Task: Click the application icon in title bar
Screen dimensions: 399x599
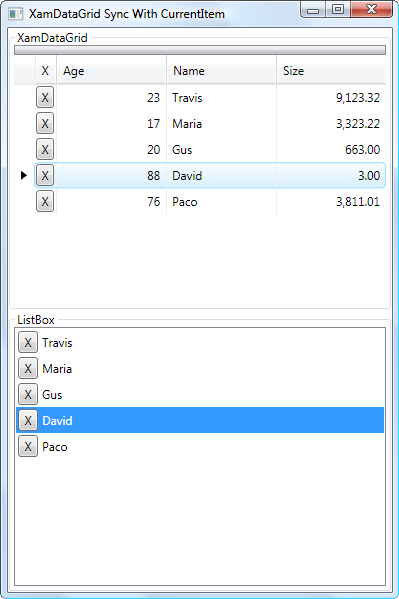Action: (16, 14)
